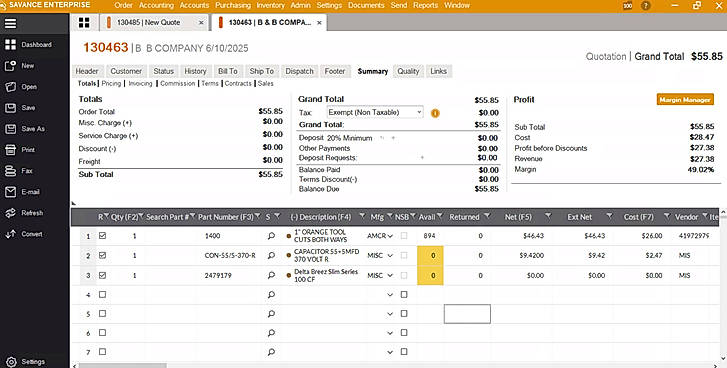Search part for CON-55/5-370-R row

pyautogui.click(x=271, y=255)
